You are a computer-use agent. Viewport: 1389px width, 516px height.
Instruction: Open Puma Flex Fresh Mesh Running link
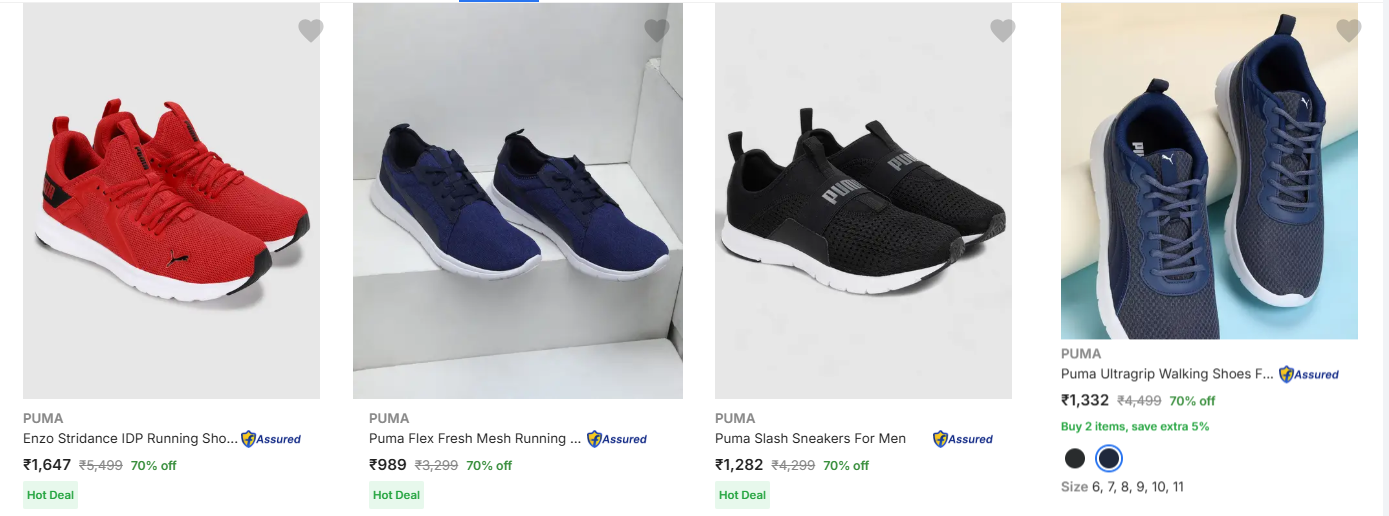point(475,439)
